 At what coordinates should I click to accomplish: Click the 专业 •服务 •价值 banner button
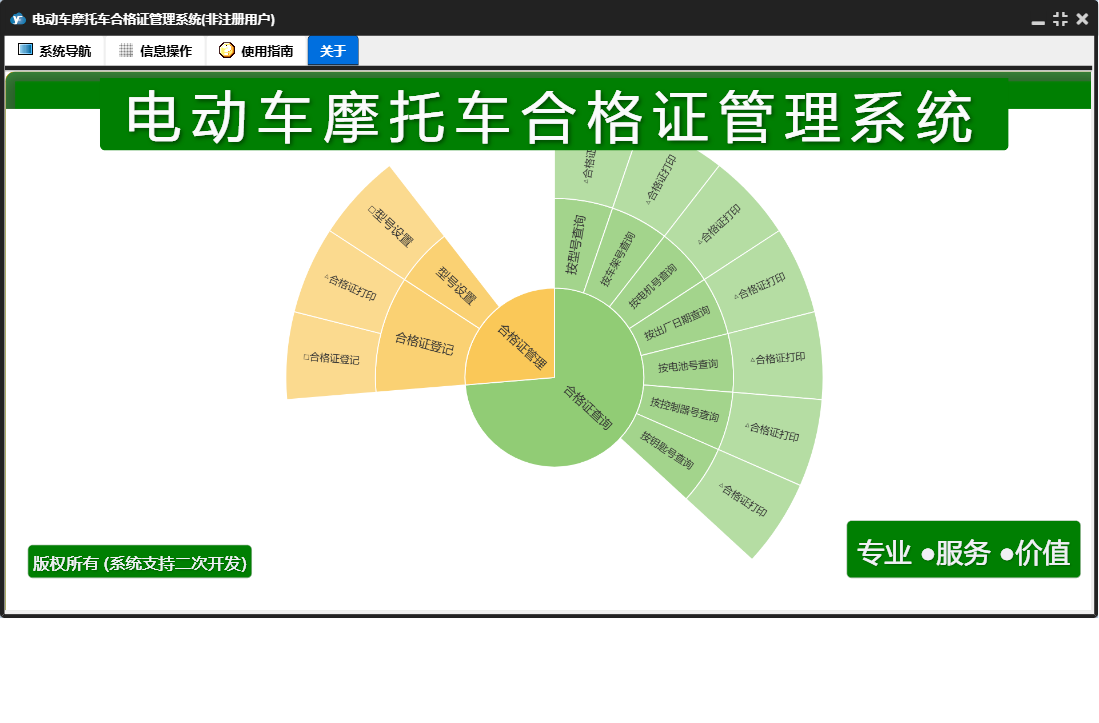[963, 550]
